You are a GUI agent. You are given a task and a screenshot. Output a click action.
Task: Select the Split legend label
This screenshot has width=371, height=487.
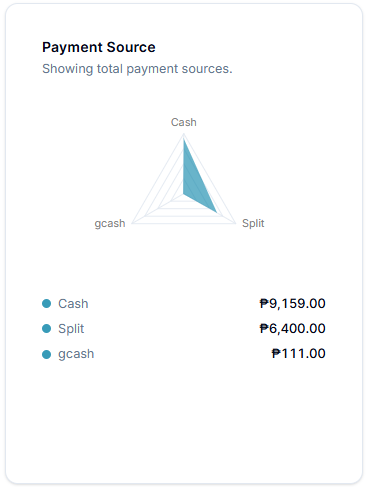click(71, 329)
